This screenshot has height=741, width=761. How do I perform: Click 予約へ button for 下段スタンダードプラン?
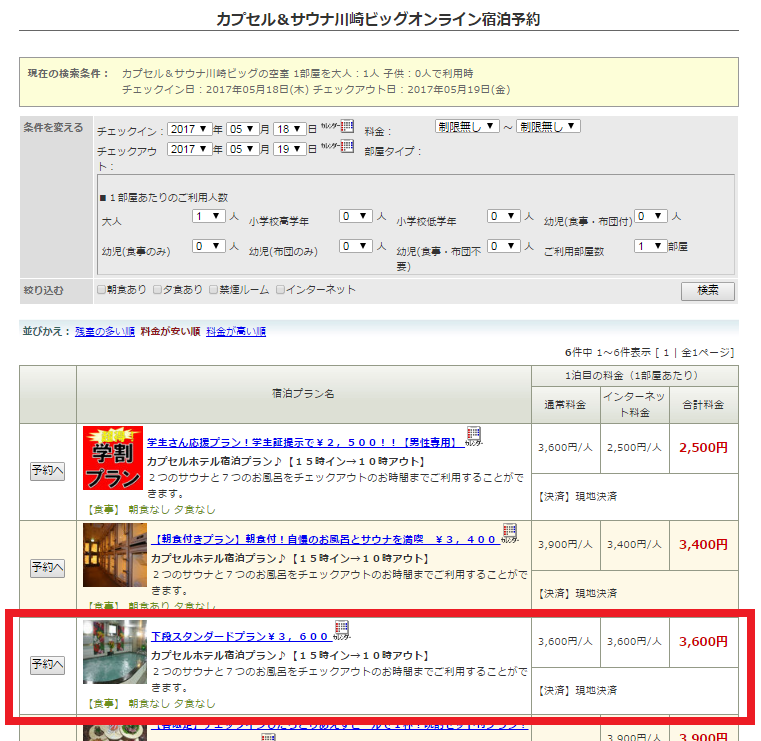point(48,665)
